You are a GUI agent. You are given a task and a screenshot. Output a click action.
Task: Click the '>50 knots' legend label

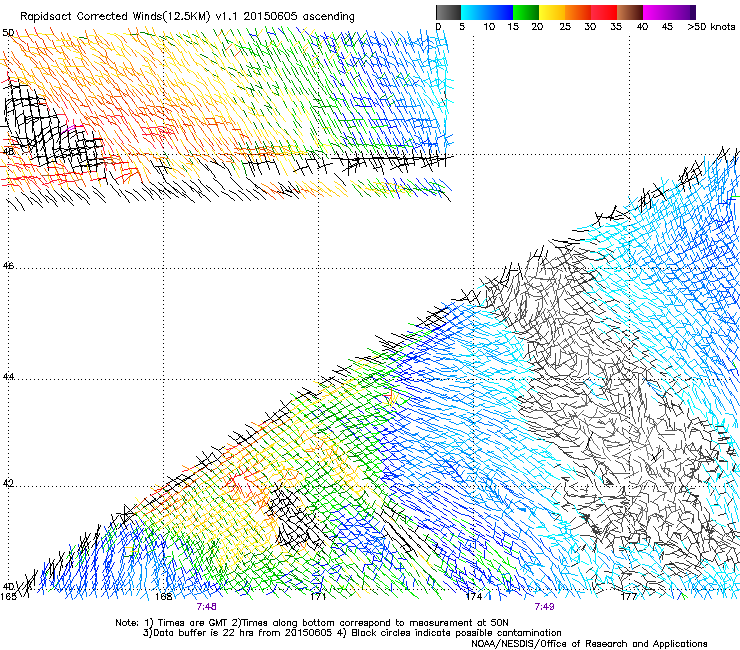(x=711, y=27)
